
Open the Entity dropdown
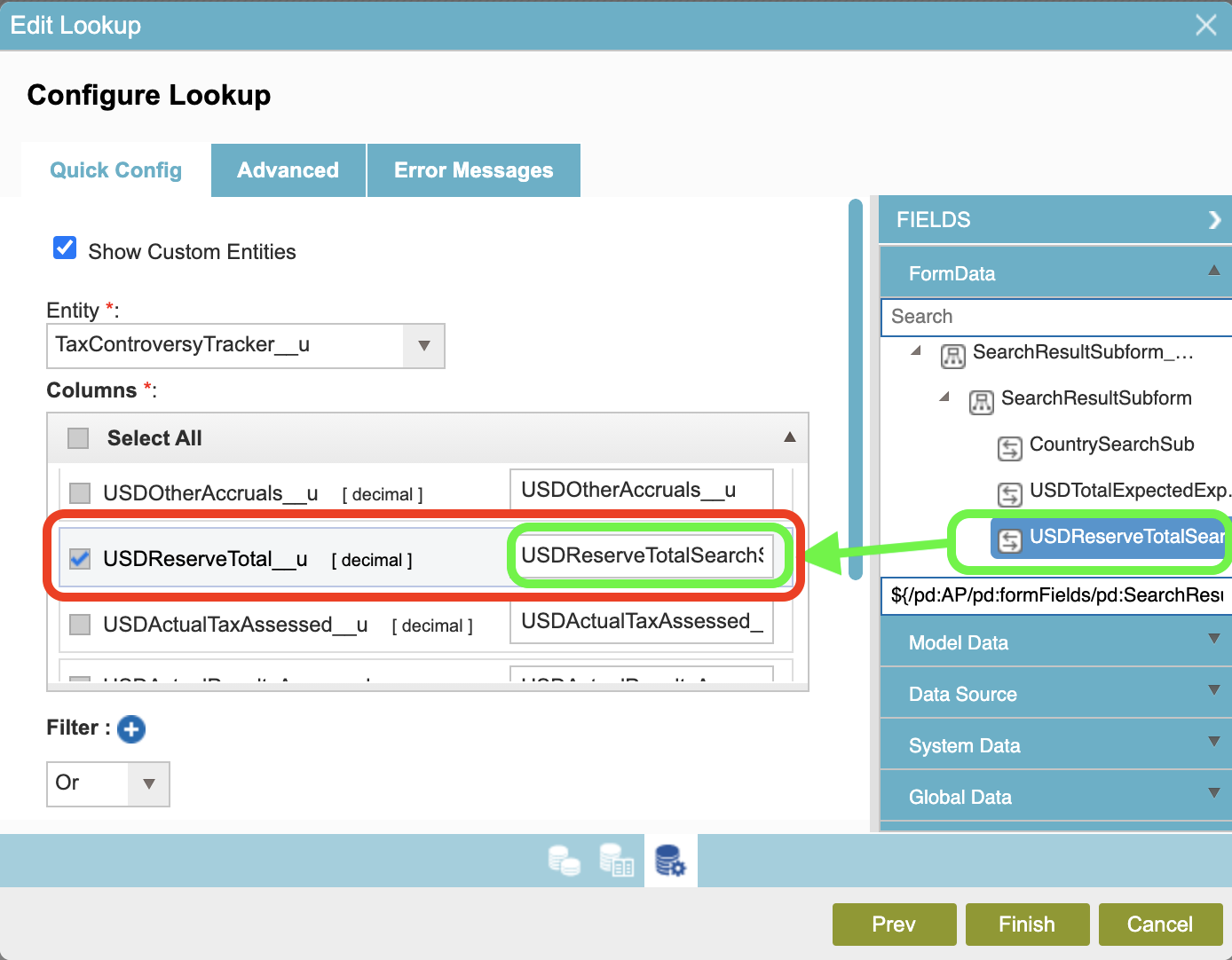[x=423, y=346]
